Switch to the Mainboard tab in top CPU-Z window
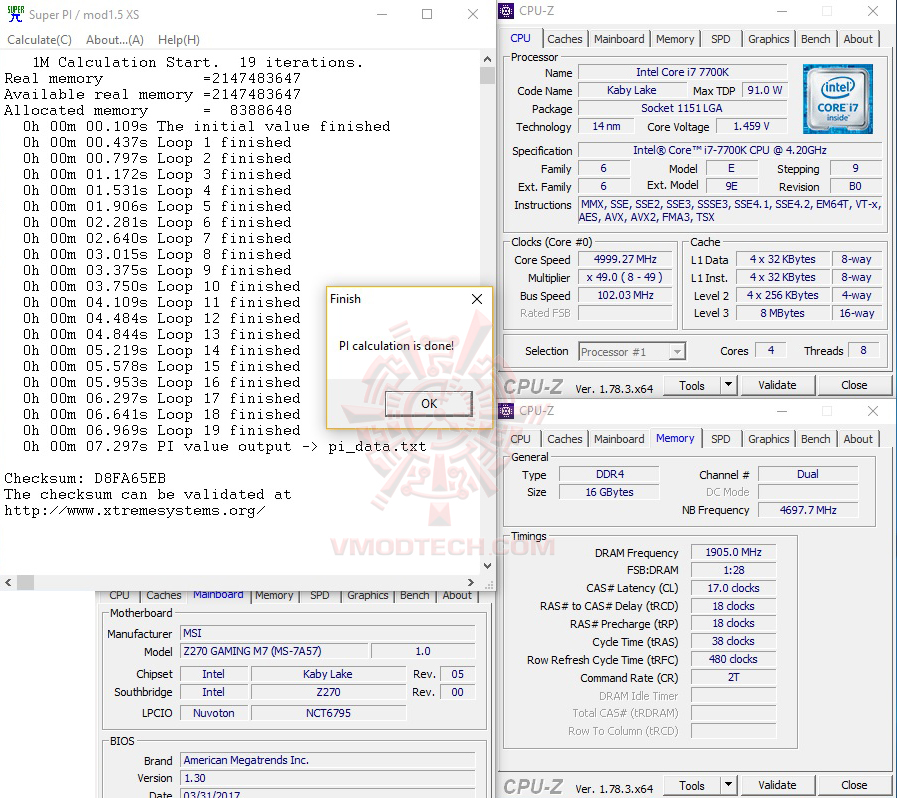Viewport: 897px width, 798px height. 618,39
